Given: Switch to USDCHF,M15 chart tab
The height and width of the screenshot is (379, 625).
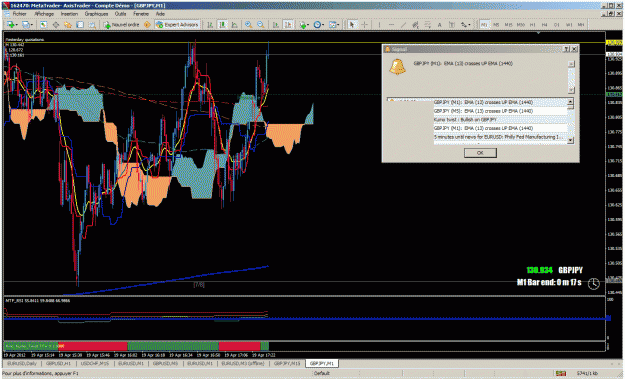Looking at the screenshot, I should coord(95,363).
